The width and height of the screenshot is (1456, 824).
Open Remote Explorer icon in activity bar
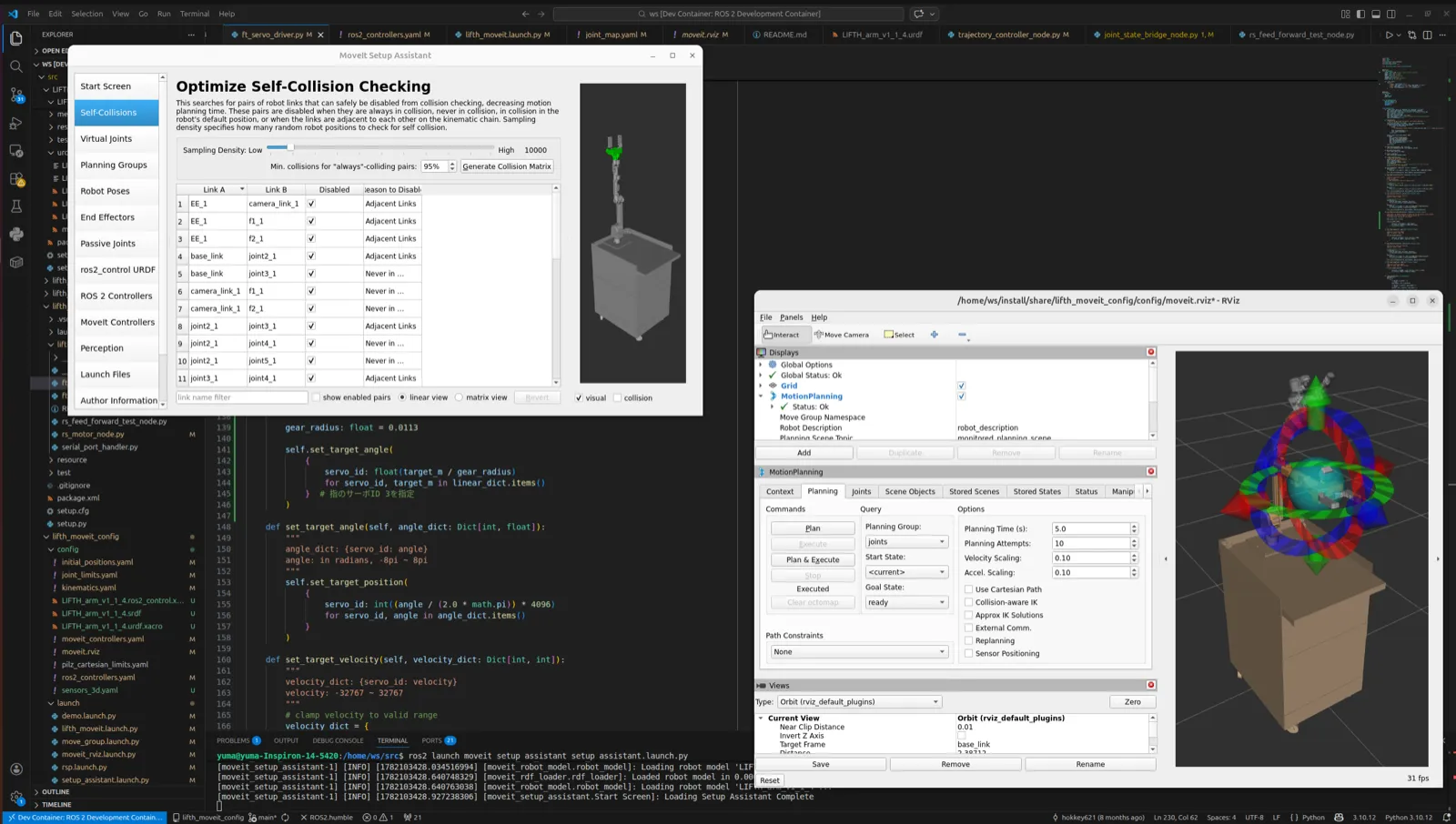pyautogui.click(x=15, y=151)
